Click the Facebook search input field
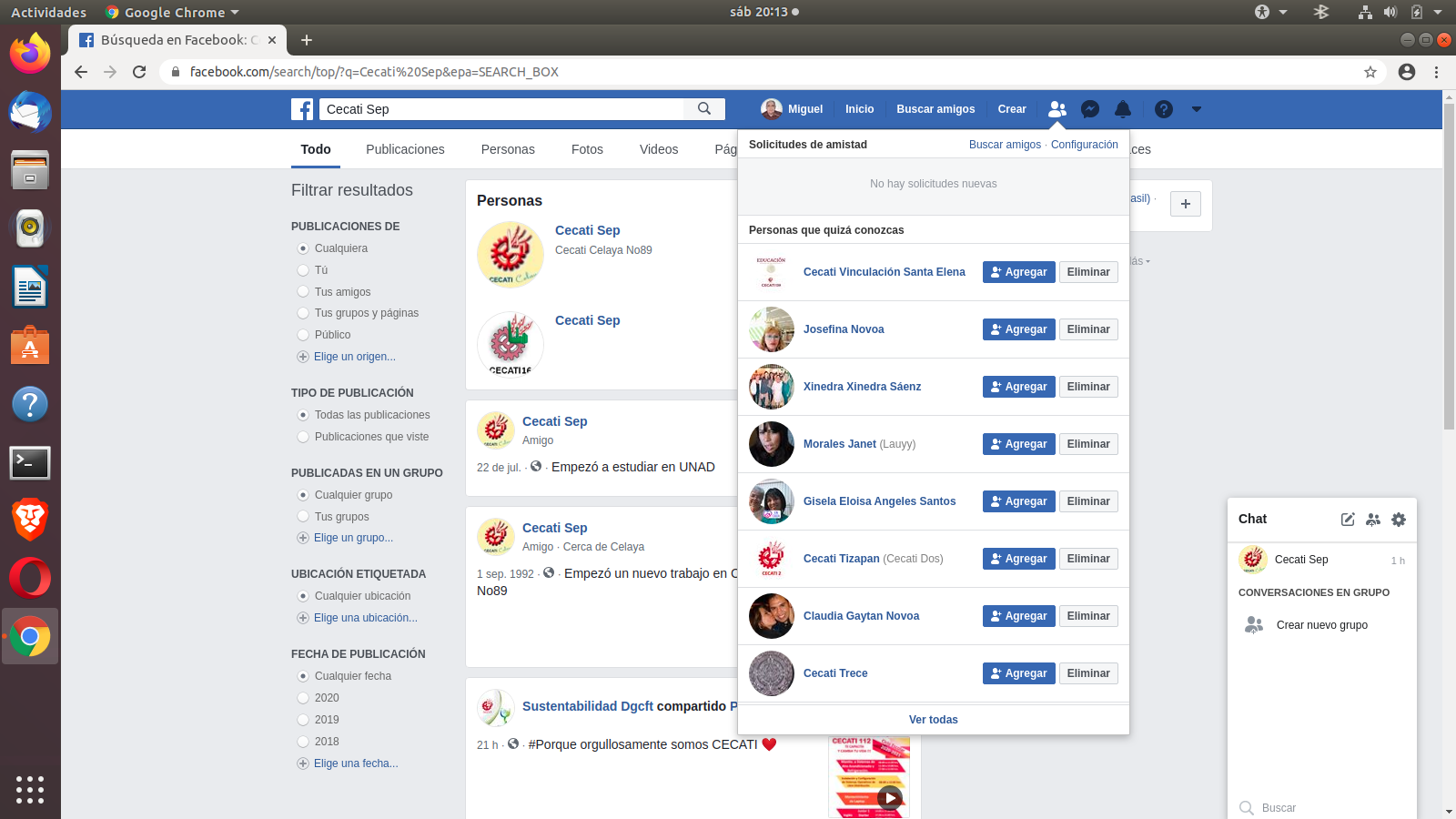1456x819 pixels. click(500, 109)
